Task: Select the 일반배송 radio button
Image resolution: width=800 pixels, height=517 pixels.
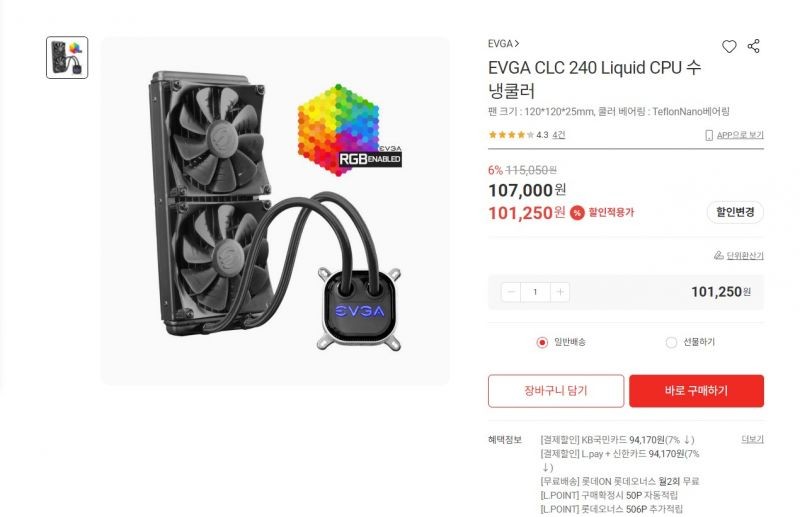Action: pos(542,342)
